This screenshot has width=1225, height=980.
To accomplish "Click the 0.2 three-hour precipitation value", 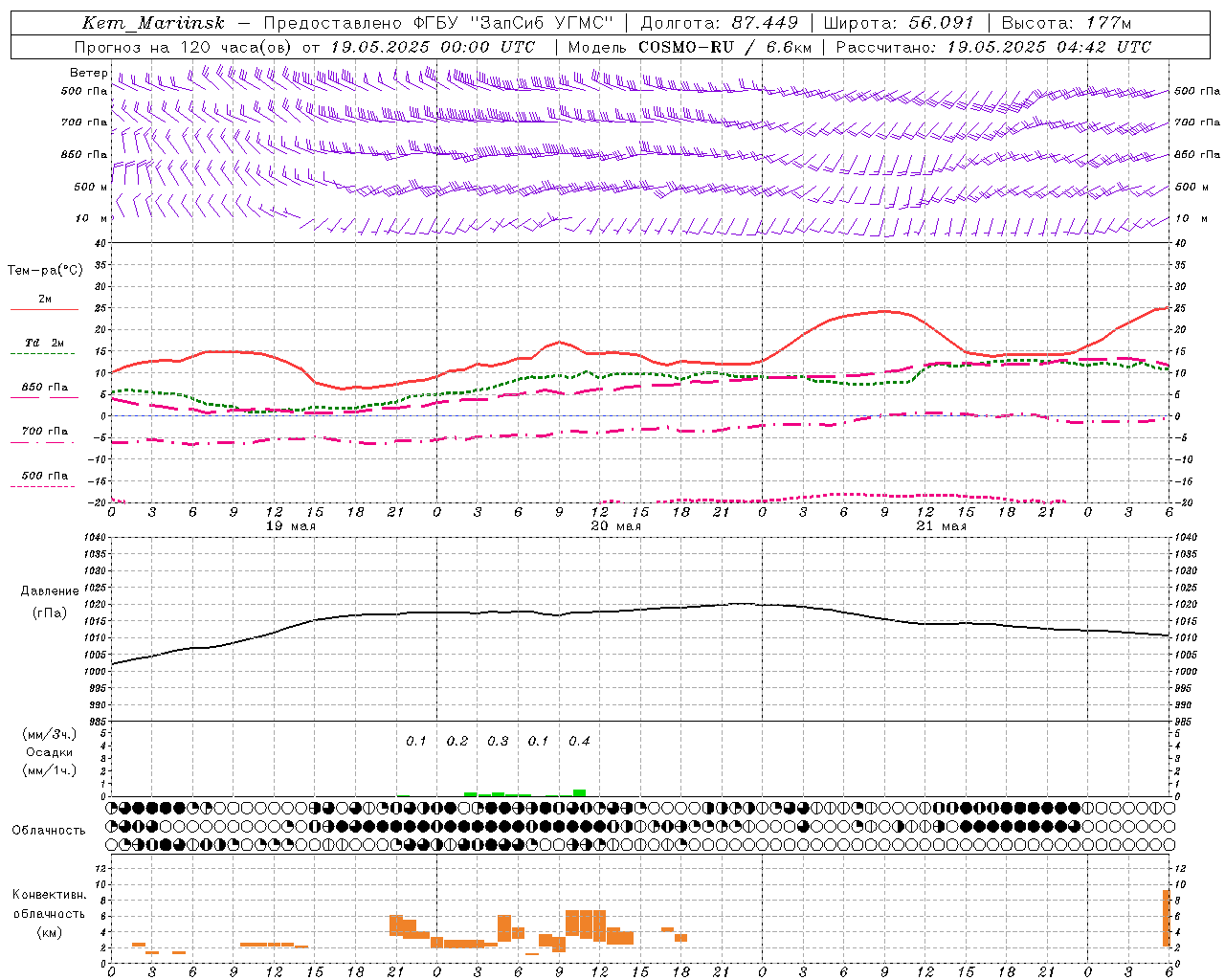I will click(x=457, y=741).
